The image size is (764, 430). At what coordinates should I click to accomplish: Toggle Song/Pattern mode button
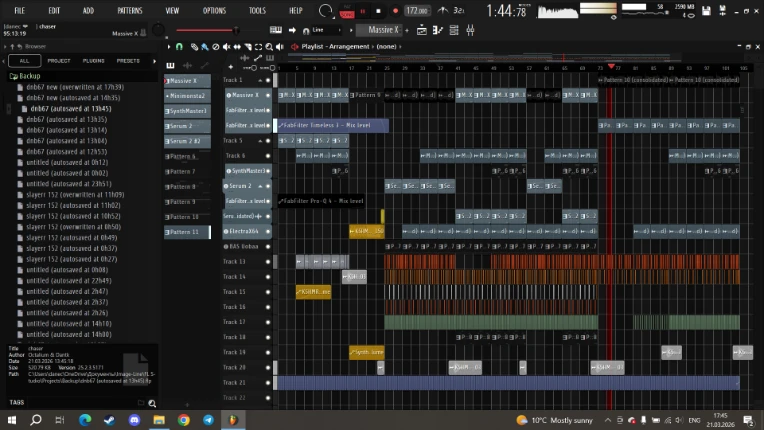[x=347, y=11]
